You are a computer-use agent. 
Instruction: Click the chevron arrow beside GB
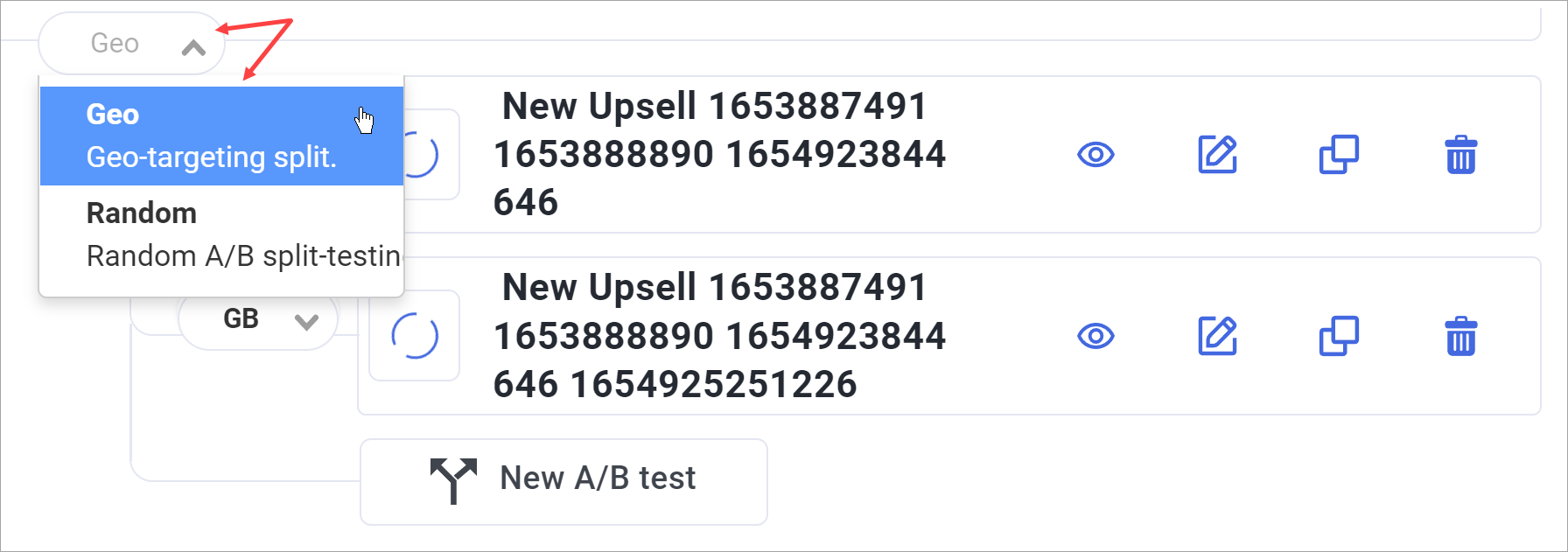click(306, 322)
